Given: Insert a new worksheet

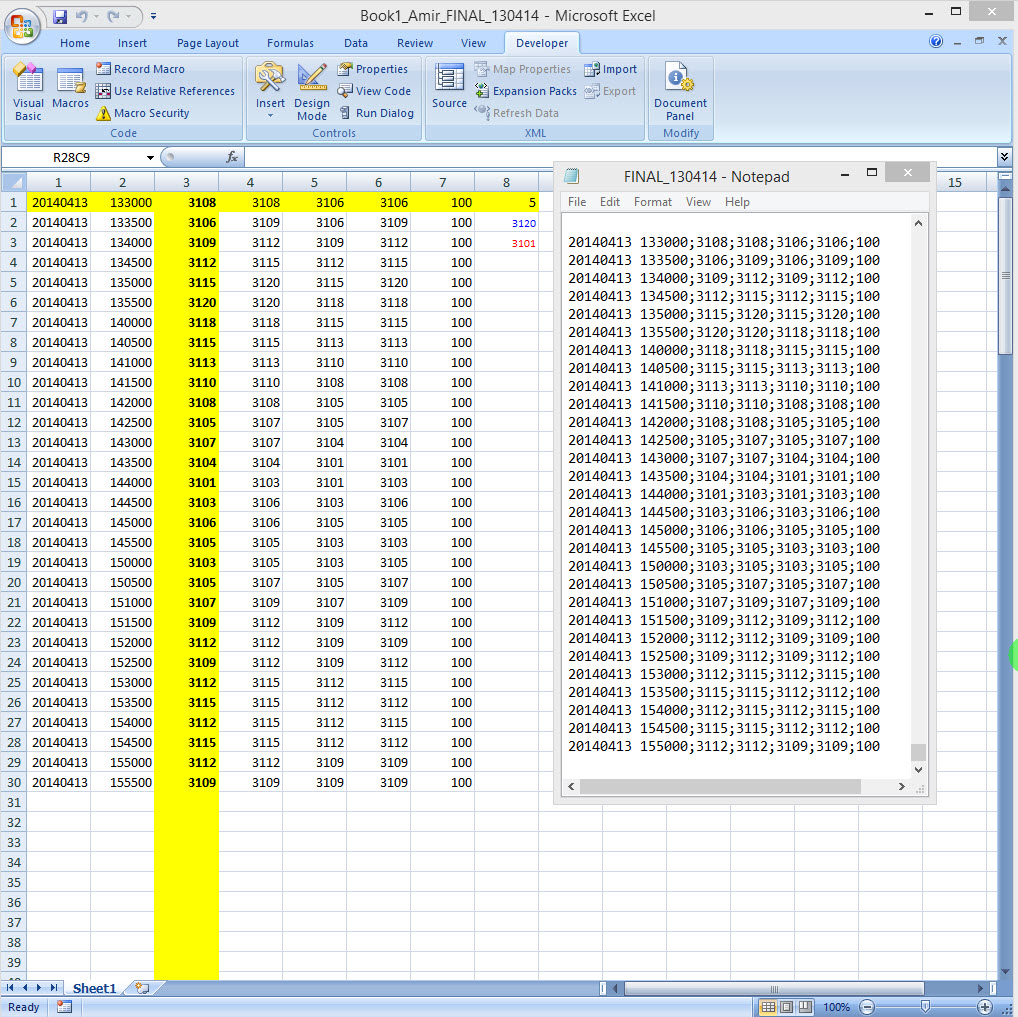Looking at the screenshot, I should coord(142,988).
